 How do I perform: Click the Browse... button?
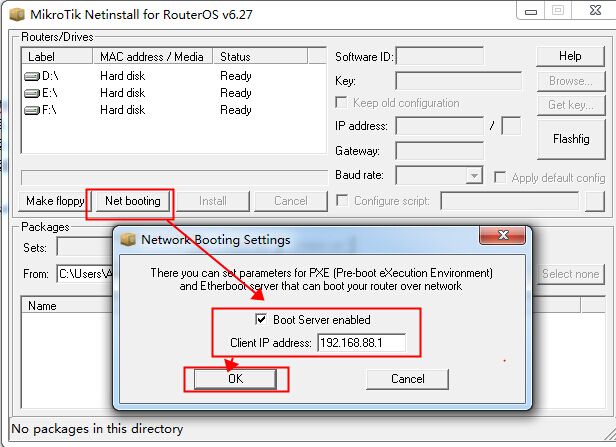click(x=571, y=81)
